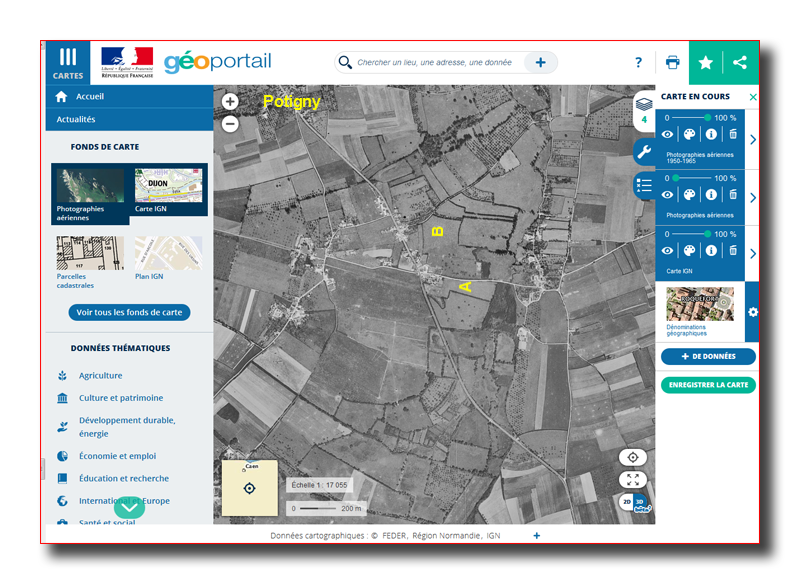Expand the Carte IGN layer chevron
Image resolution: width=800 pixels, height=584 pixels.
tap(752, 253)
